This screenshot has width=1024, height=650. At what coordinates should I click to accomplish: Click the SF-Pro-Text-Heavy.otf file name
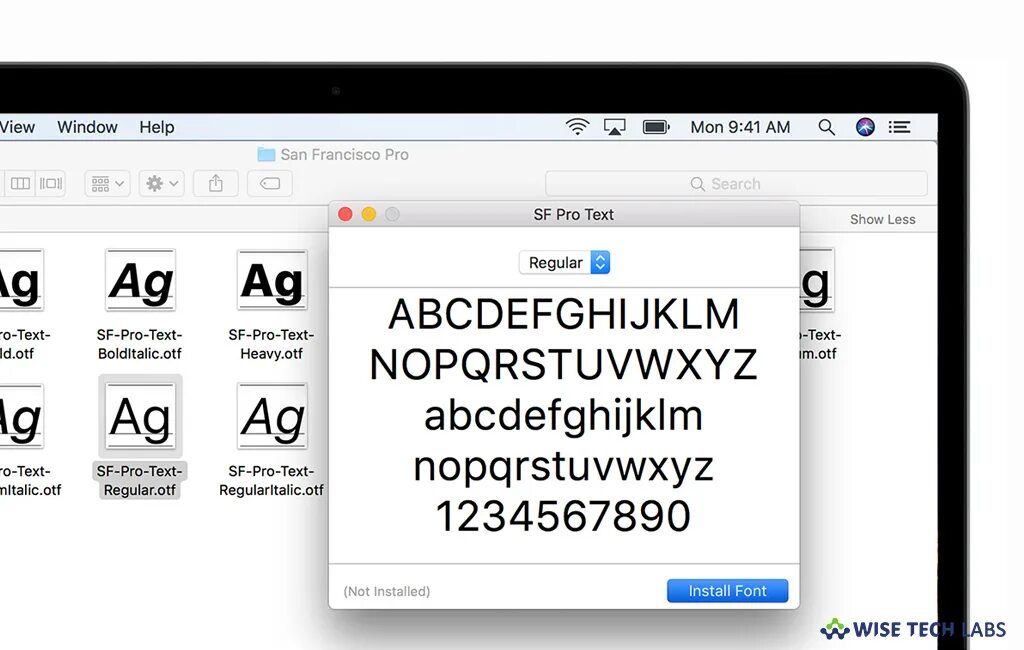click(x=271, y=344)
